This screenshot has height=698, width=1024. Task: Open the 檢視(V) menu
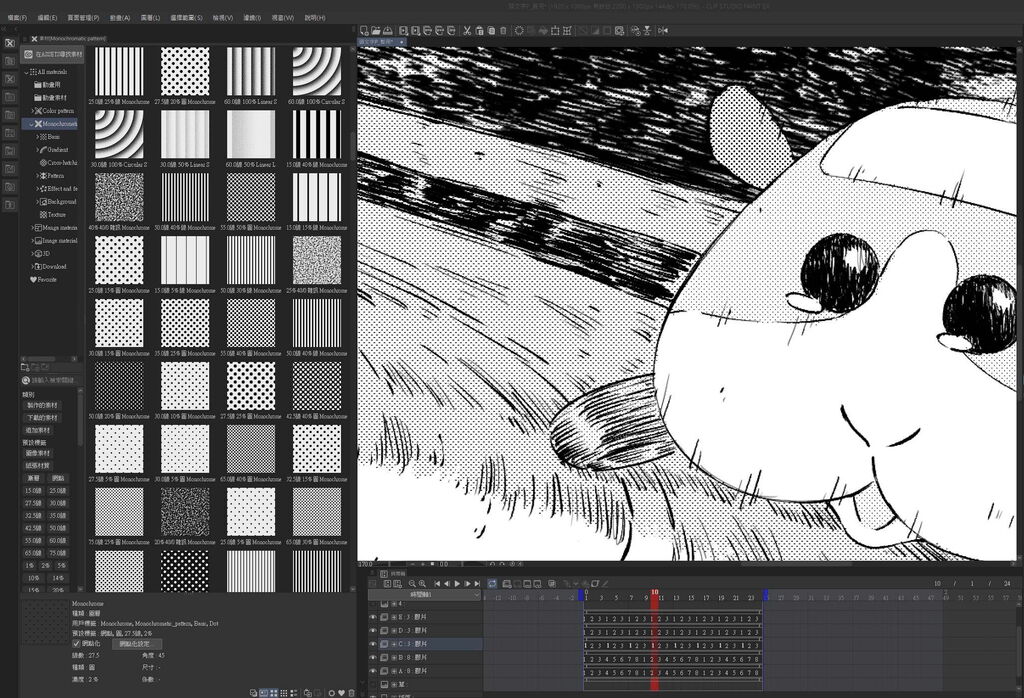(223, 18)
